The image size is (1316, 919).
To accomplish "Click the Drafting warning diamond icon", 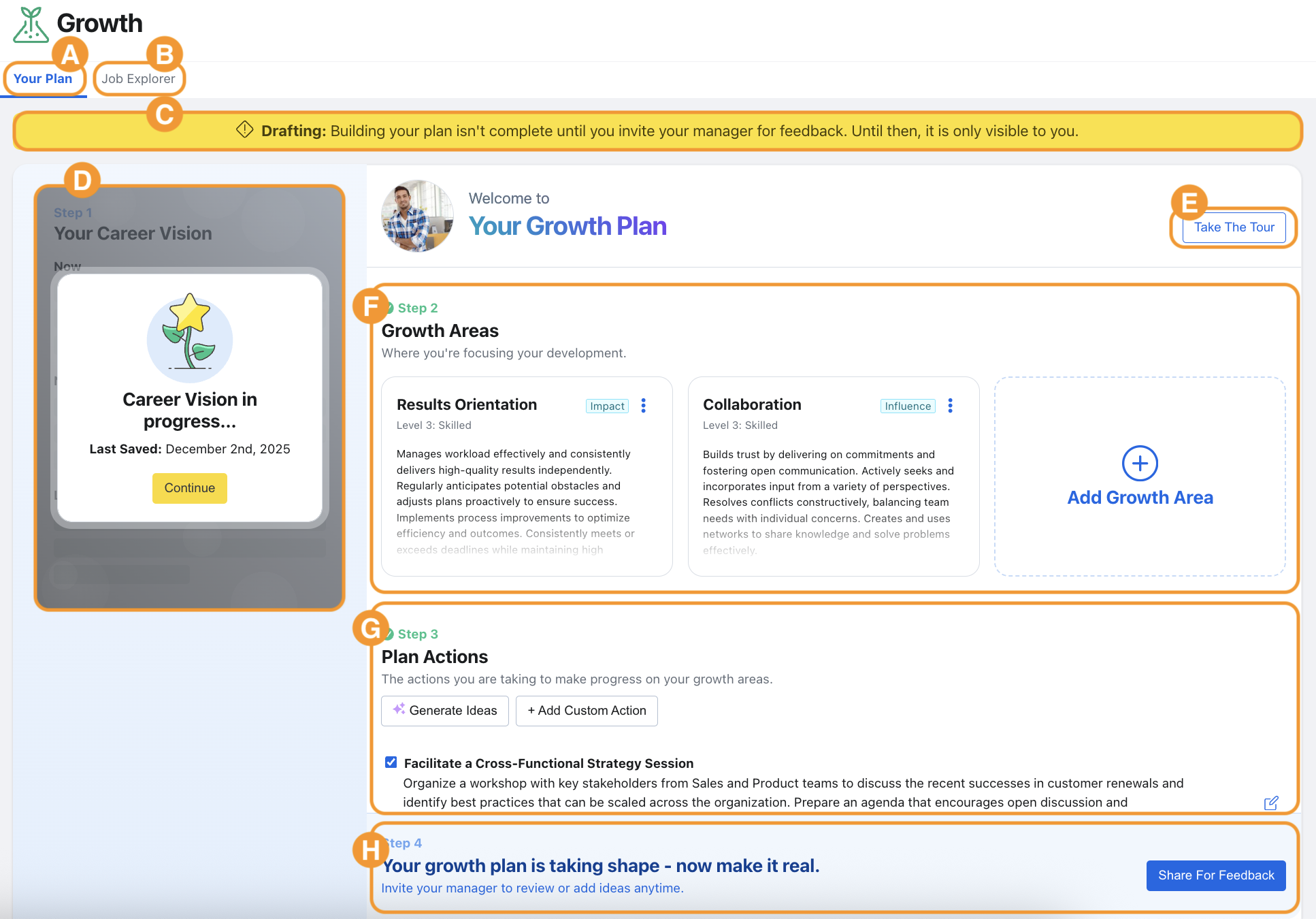I will [245, 129].
